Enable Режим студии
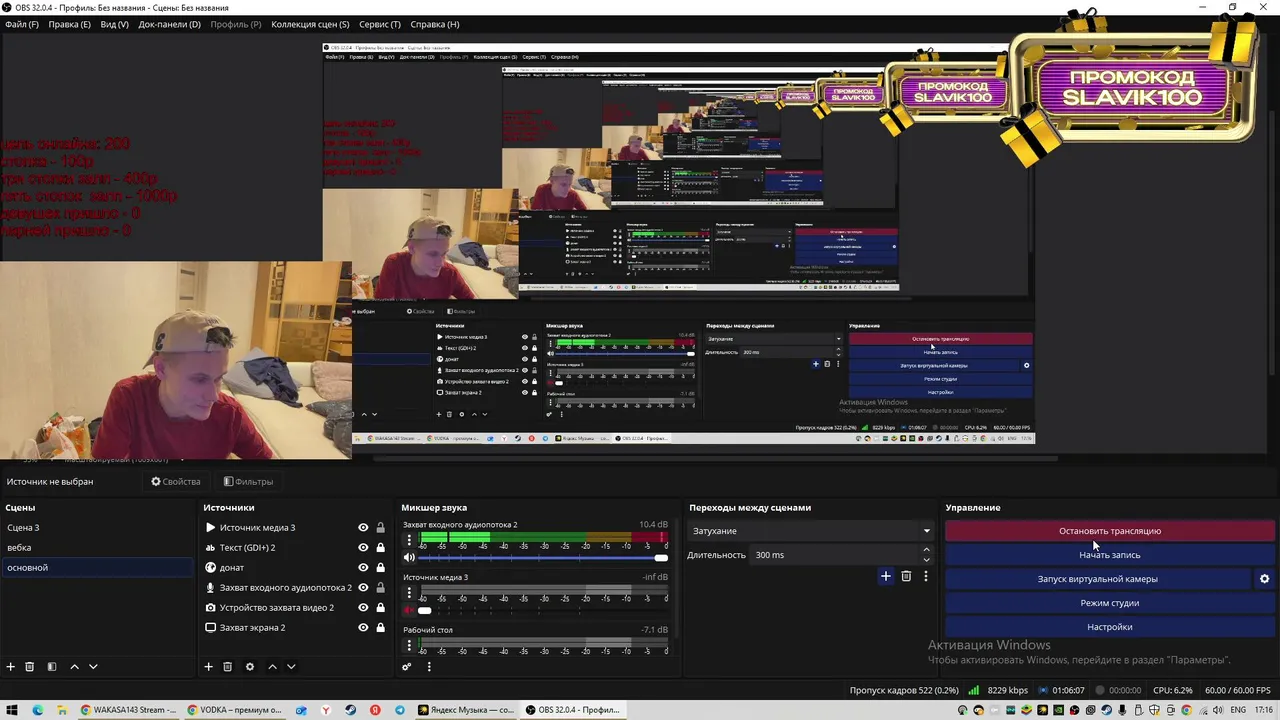 tap(1110, 603)
